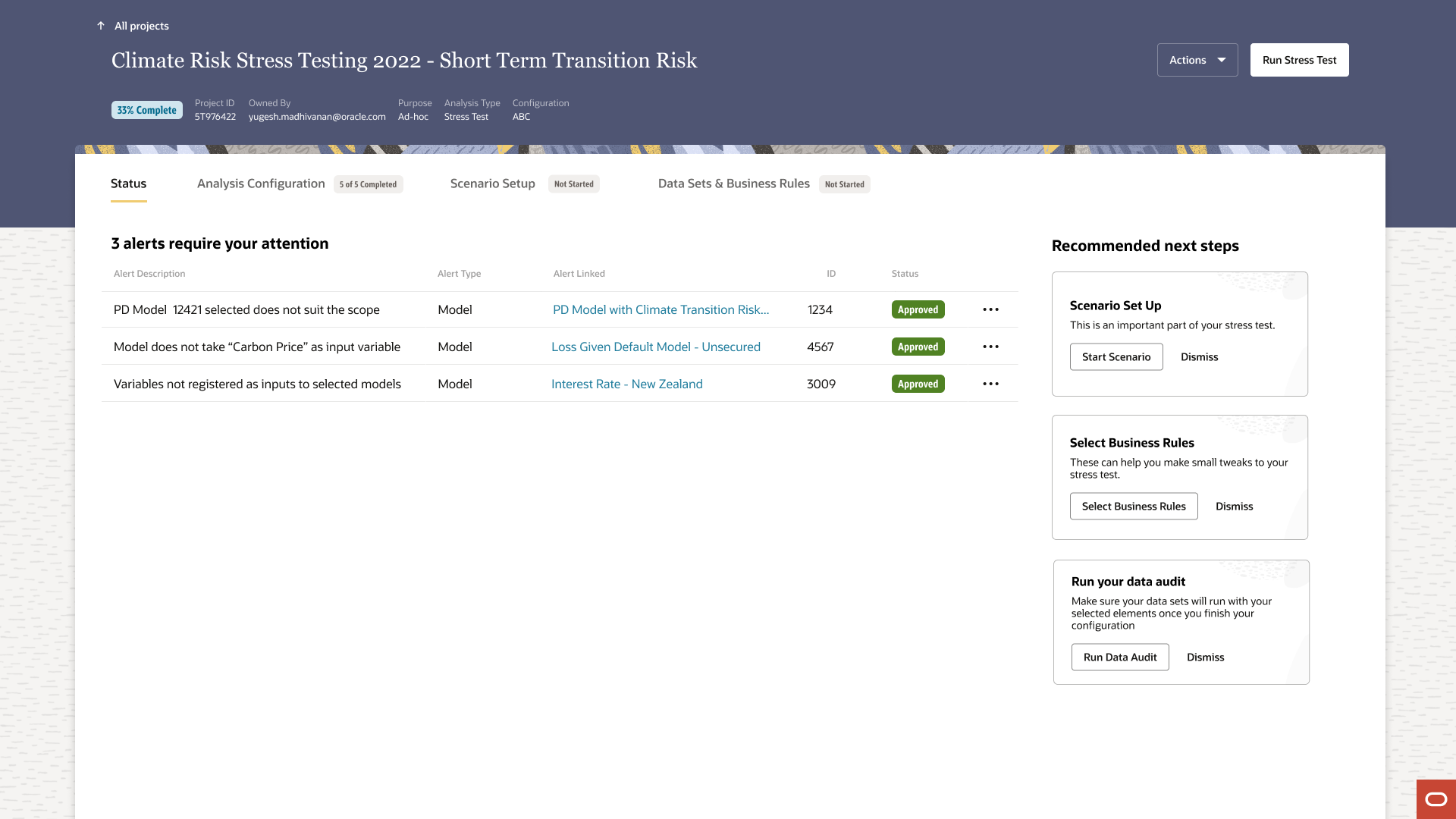Image resolution: width=1456 pixels, height=819 pixels.
Task: Open the Scenario Setup tab
Action: 493,184
